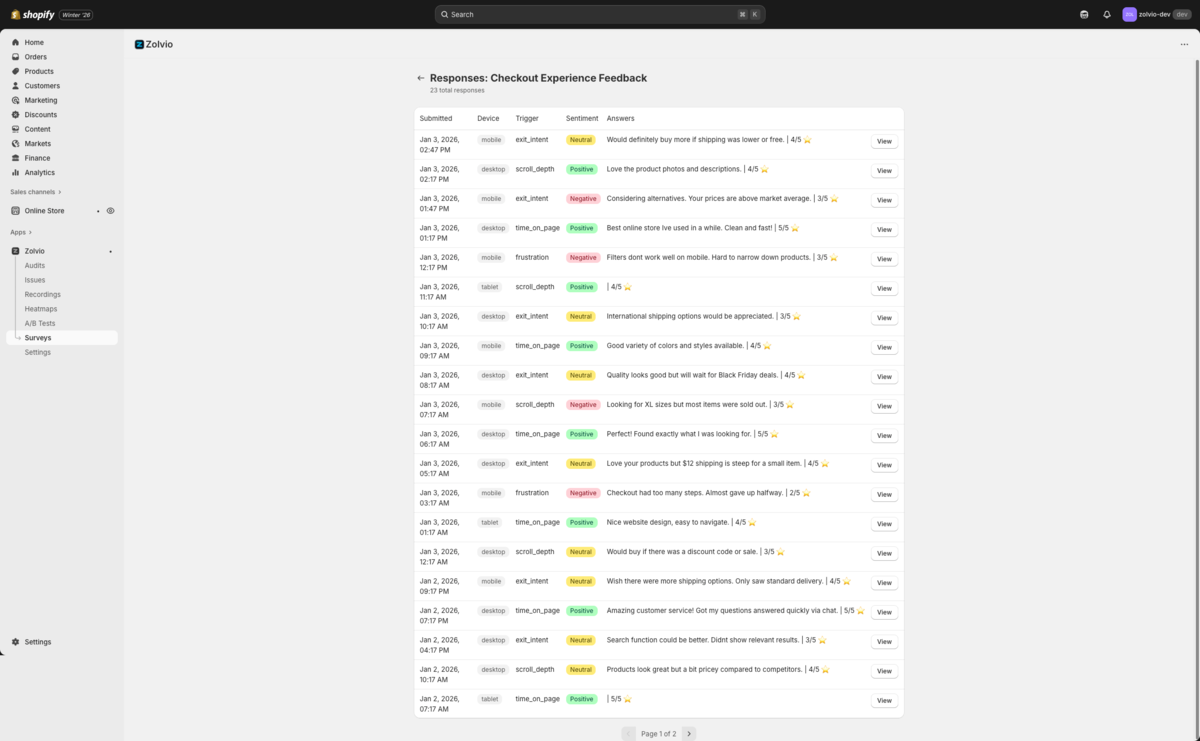View the frustration response from Jan 3 03:17 AM

coord(883,494)
